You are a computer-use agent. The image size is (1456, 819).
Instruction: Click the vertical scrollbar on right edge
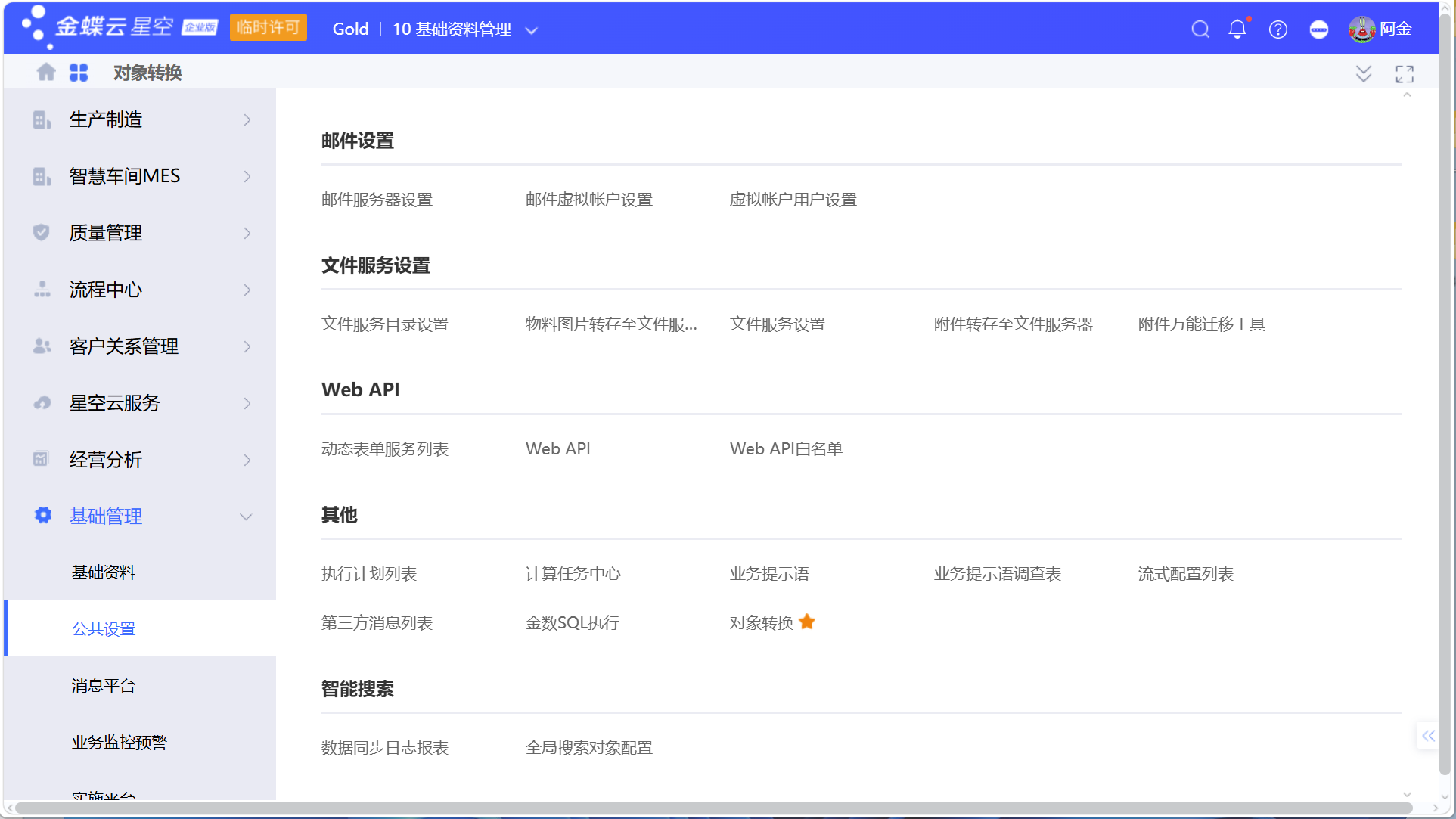(1445, 393)
